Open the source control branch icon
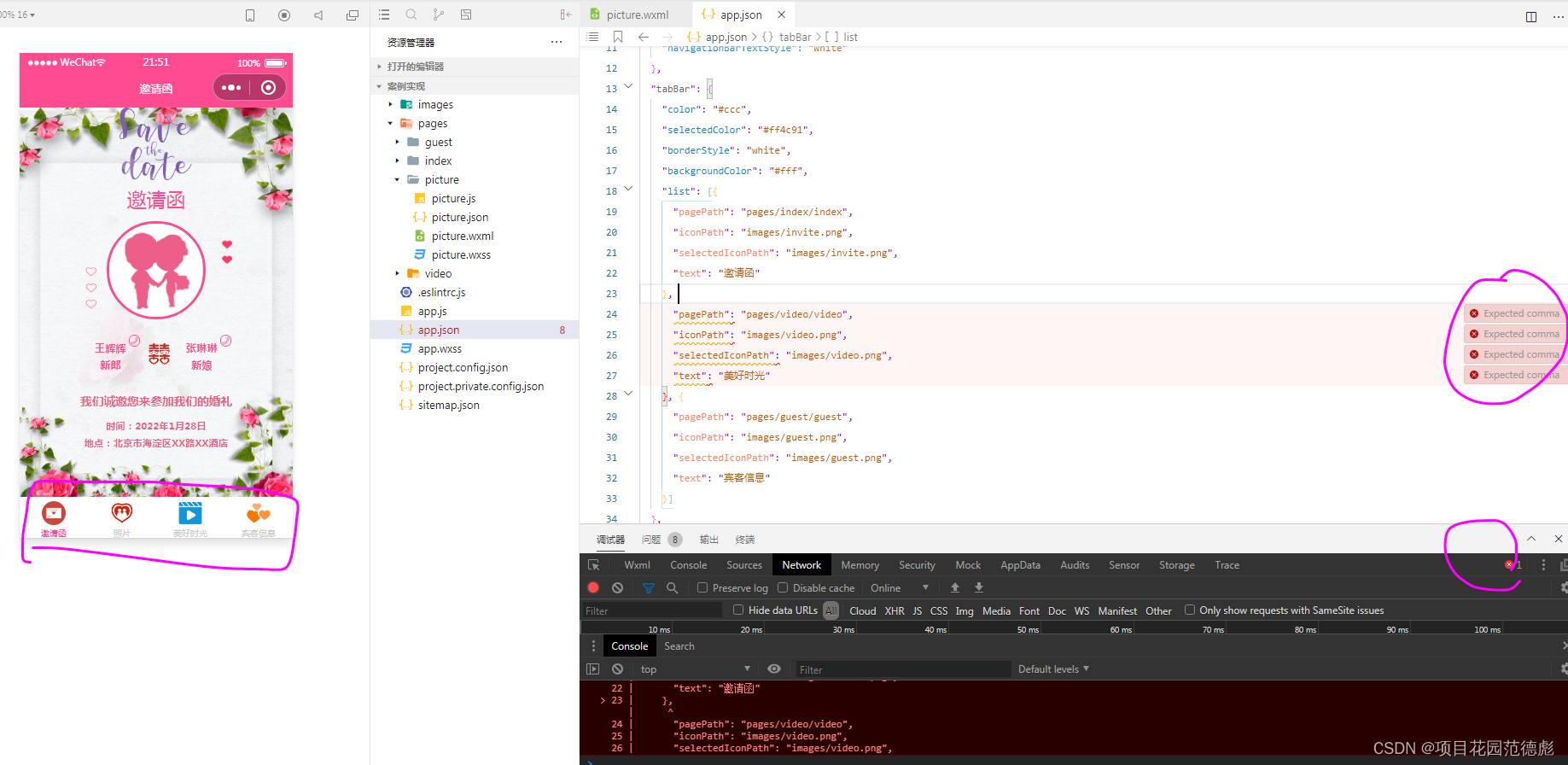The height and width of the screenshot is (765, 1568). tap(439, 15)
